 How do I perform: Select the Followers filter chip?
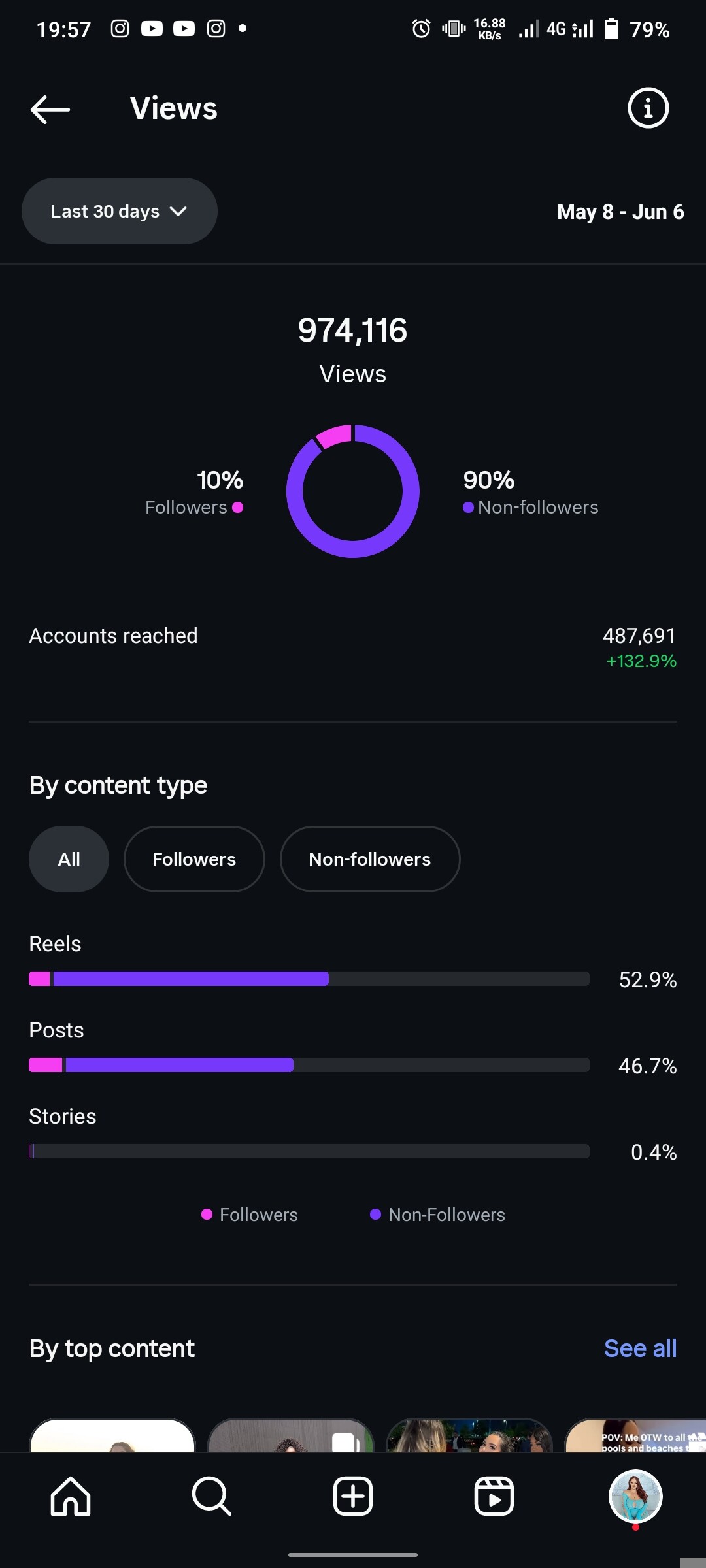tap(194, 859)
